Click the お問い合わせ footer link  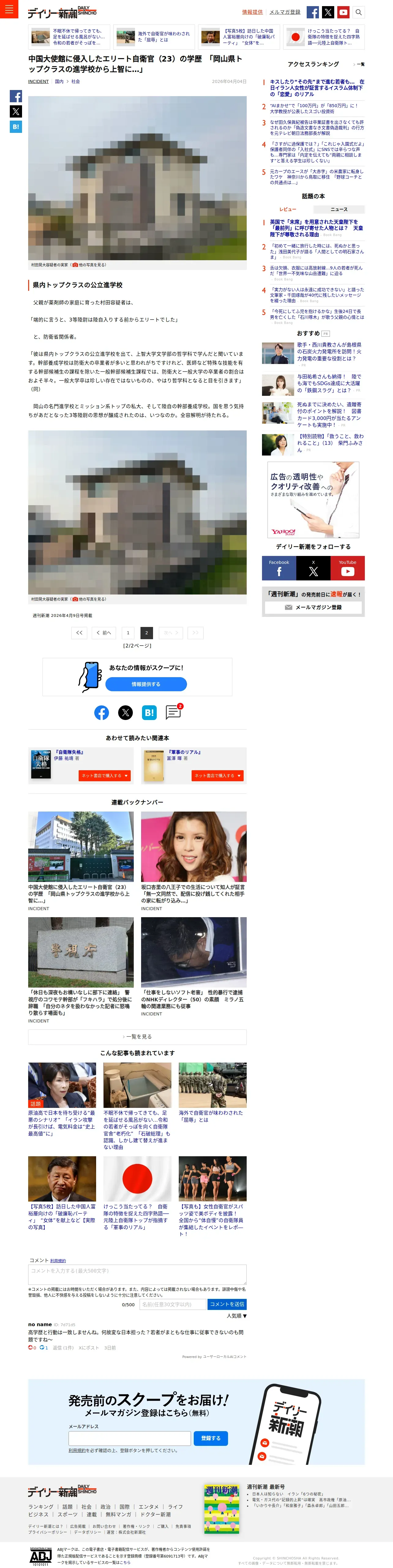click(104, 1527)
